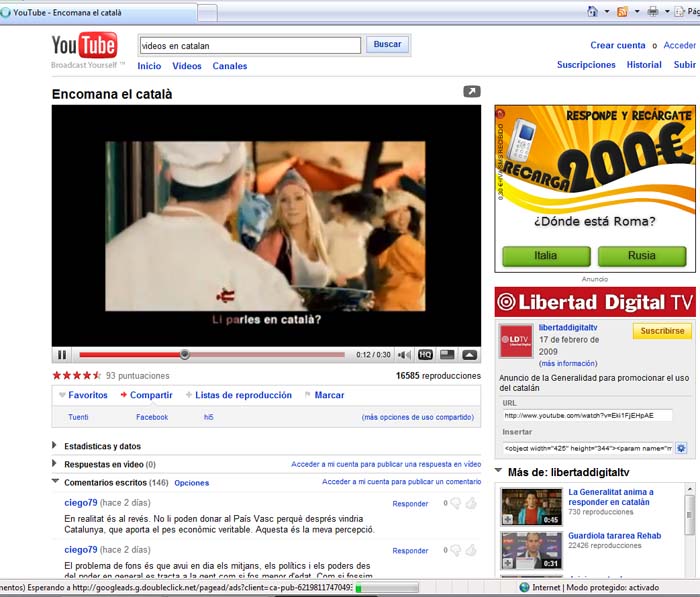
Task: Open the Print options dropdown arrow
Action: [x=667, y=12]
